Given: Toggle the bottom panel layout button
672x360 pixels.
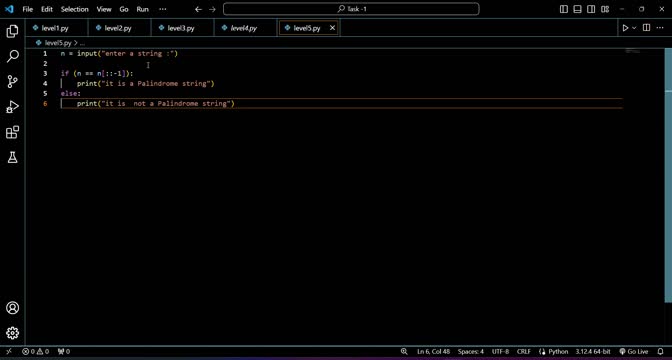Looking at the screenshot, I should point(577,9).
